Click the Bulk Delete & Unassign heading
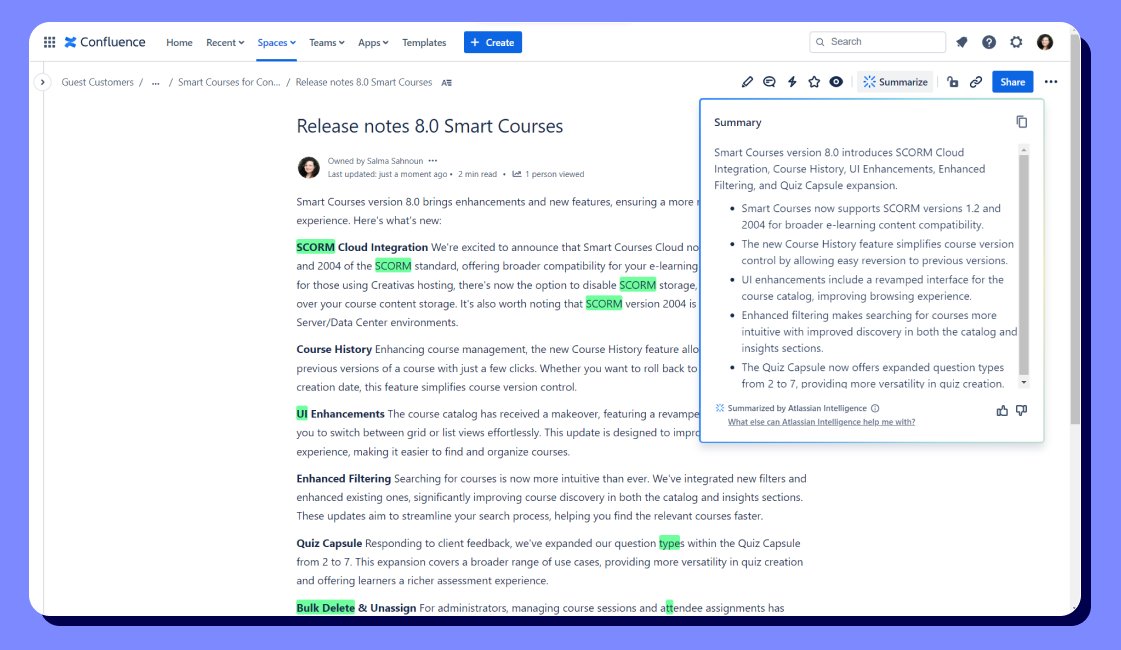Screen dimensions: 1121x650 (x=356, y=608)
